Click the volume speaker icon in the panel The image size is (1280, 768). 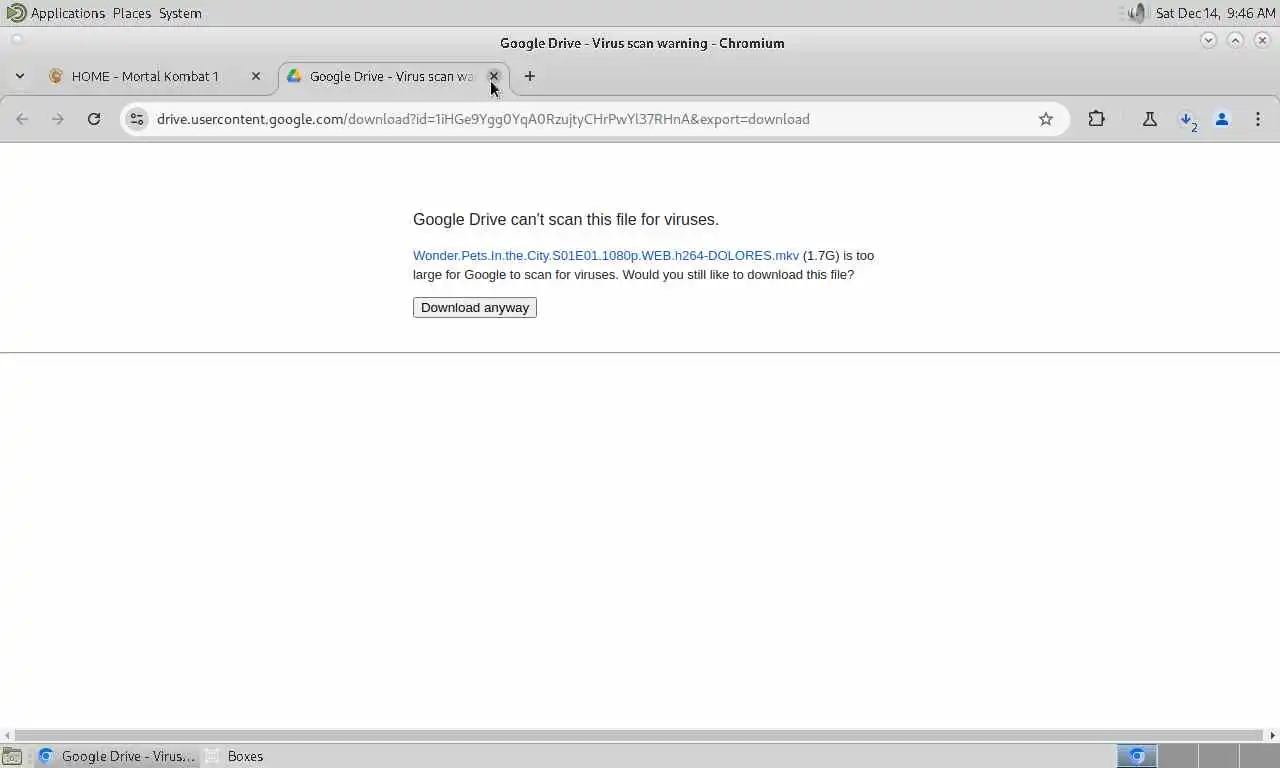coord(1137,13)
